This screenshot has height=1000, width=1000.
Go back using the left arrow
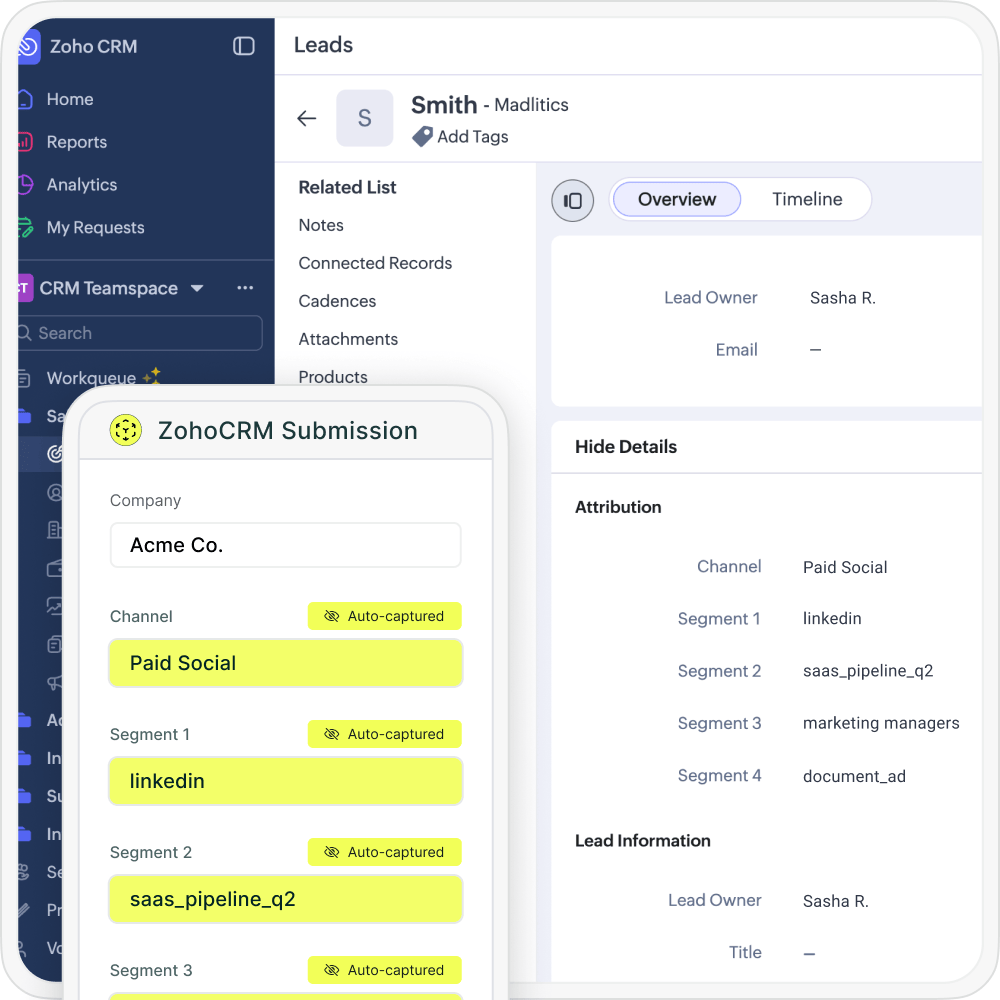tap(307, 119)
